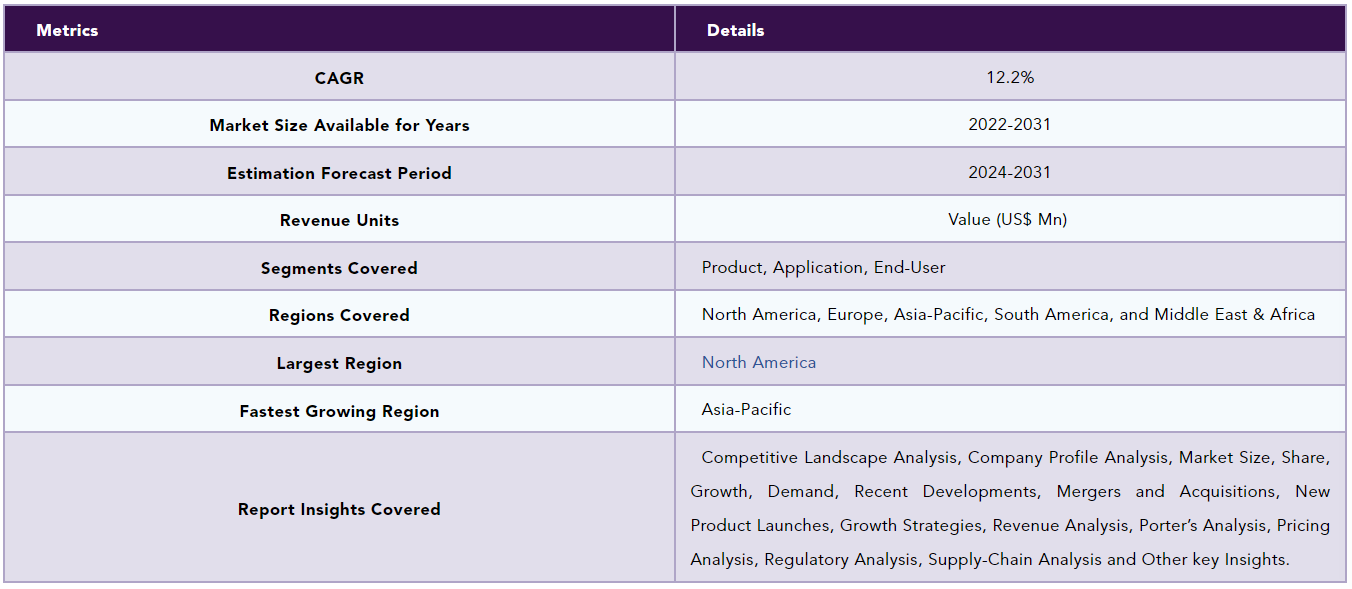1352x589 pixels.
Task: Select the Details column header
Action: tap(1010, 29)
